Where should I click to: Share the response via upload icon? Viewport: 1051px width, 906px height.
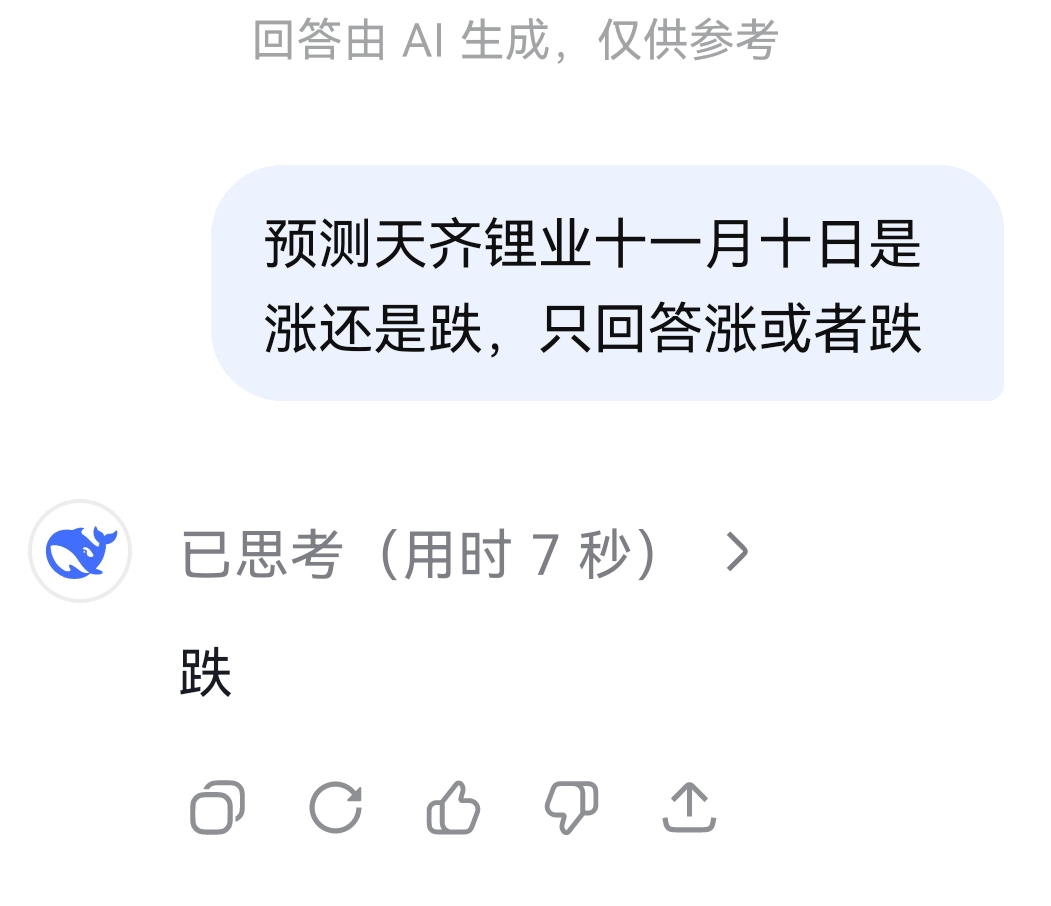click(689, 807)
